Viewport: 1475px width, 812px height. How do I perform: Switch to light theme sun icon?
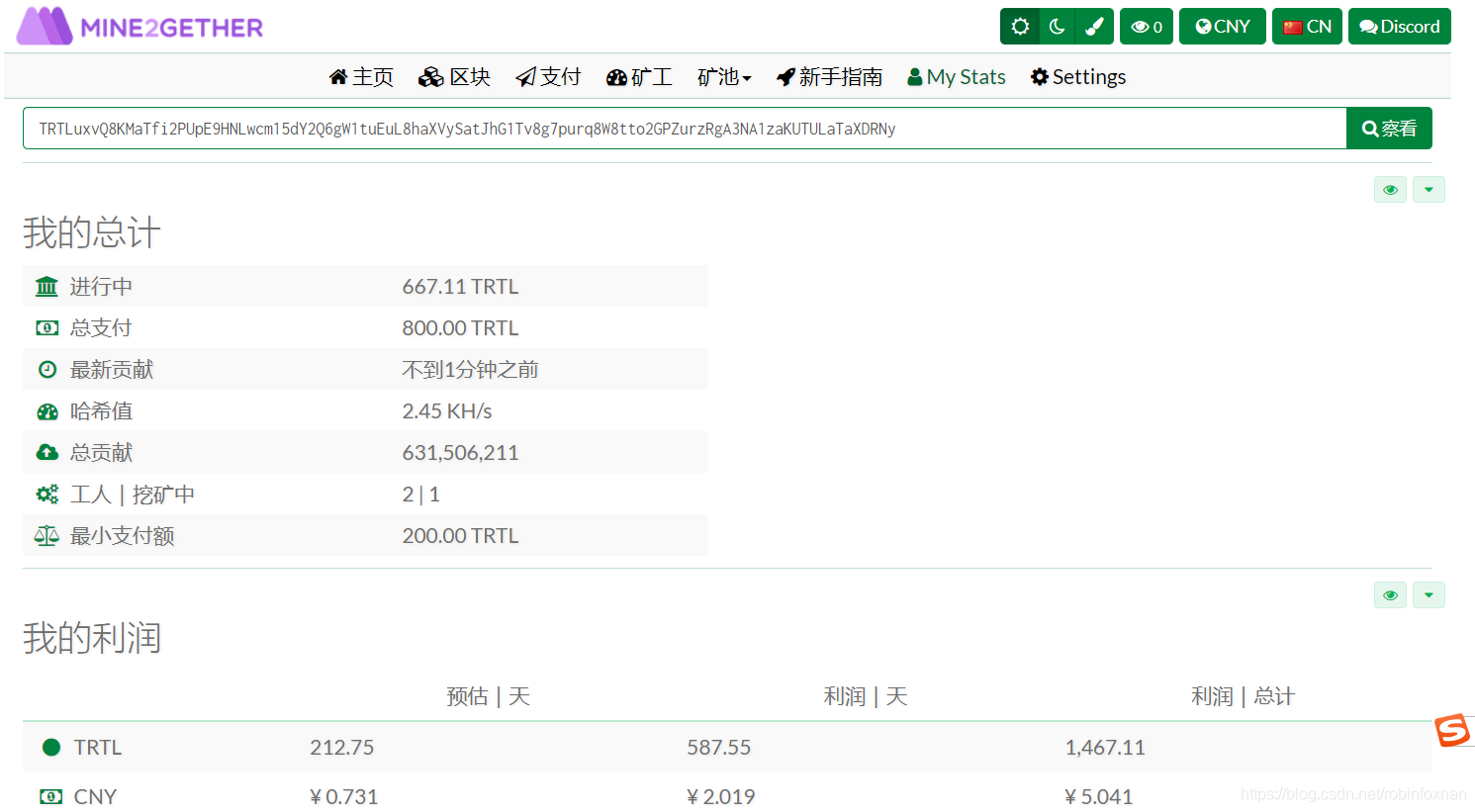(x=1020, y=27)
